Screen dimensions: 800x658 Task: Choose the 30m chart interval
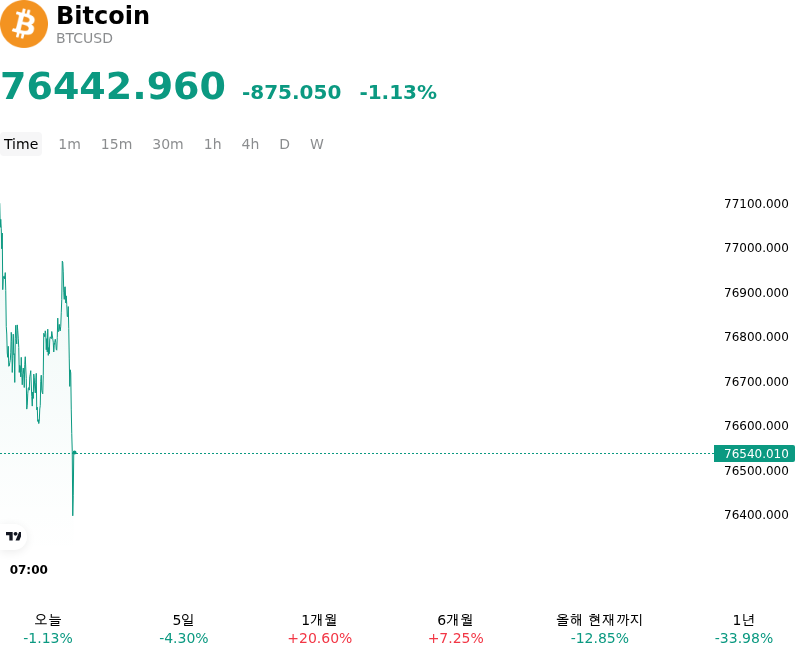(168, 144)
